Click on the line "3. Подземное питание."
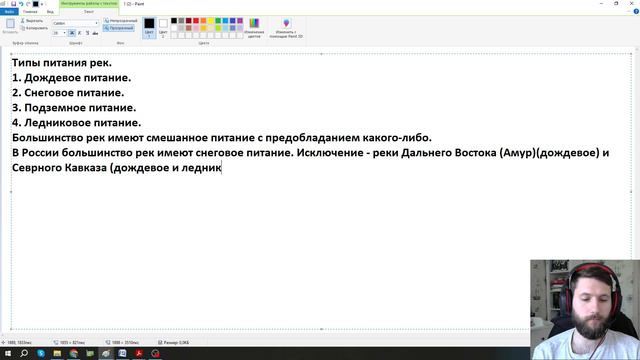The width and height of the screenshot is (640, 360). click(x=74, y=108)
